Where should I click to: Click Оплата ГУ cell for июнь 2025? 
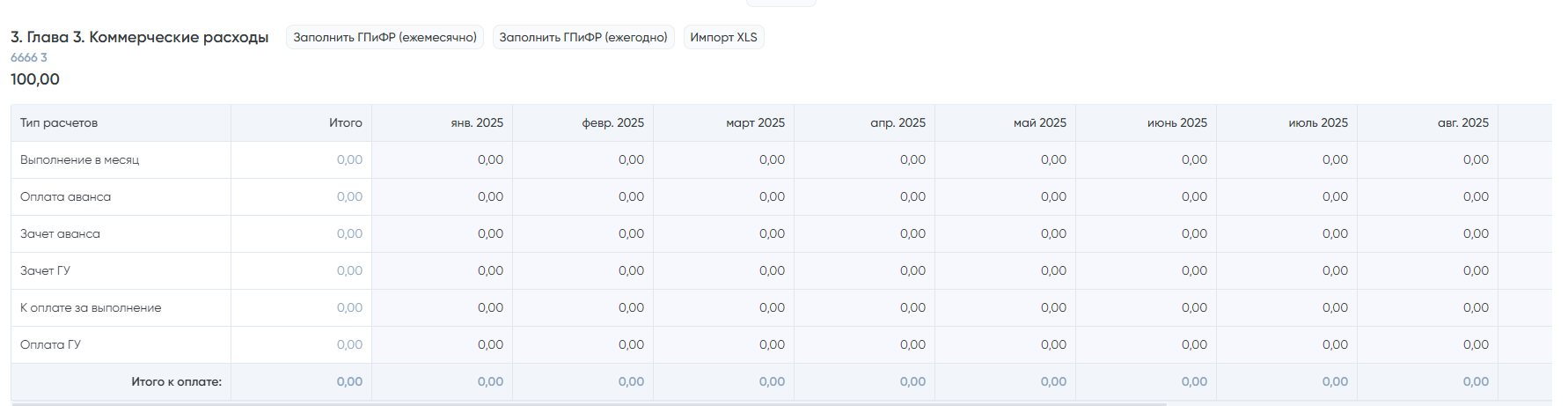[x=1147, y=344]
